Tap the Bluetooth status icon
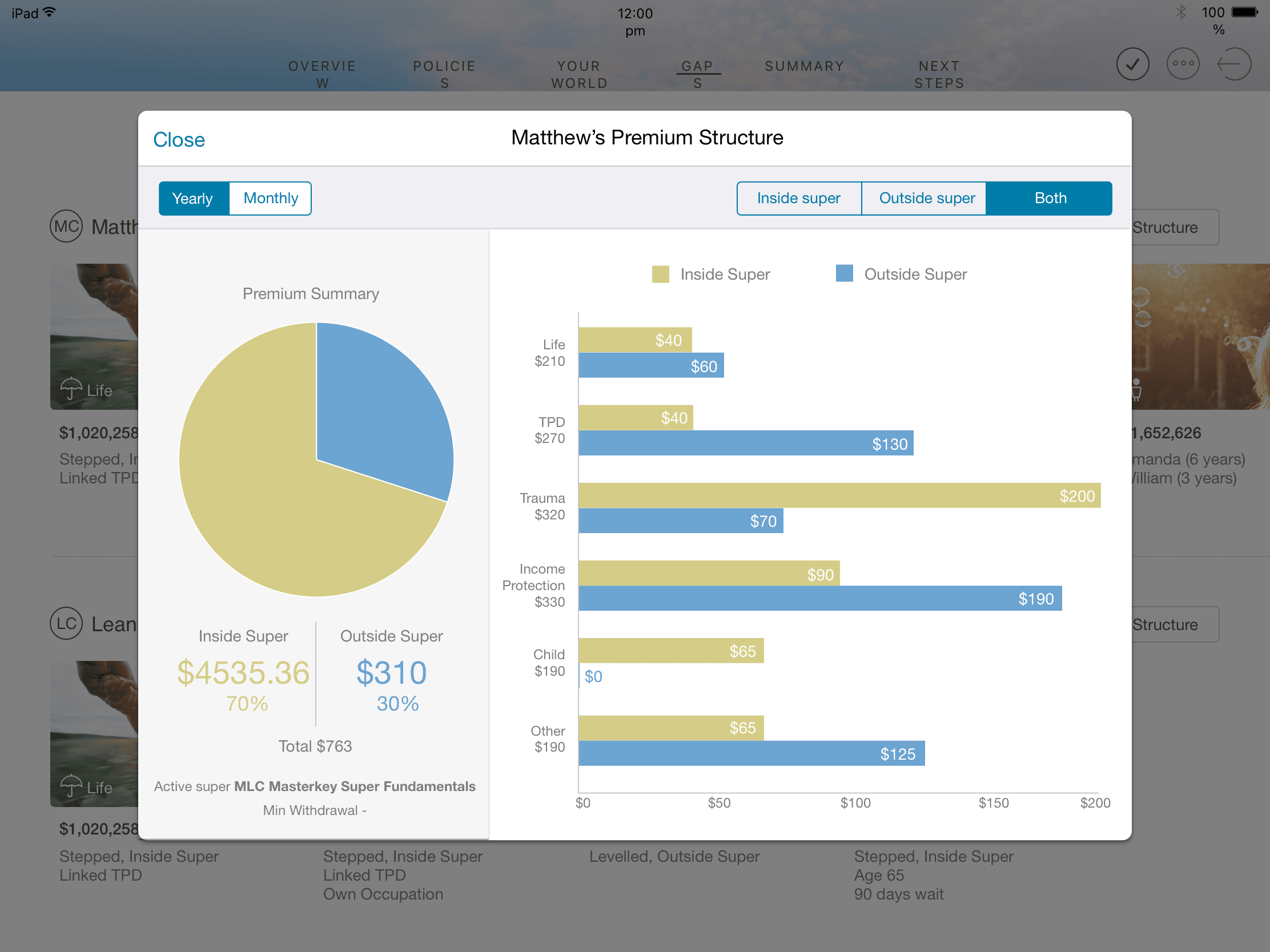The image size is (1270, 952). 1181,13
